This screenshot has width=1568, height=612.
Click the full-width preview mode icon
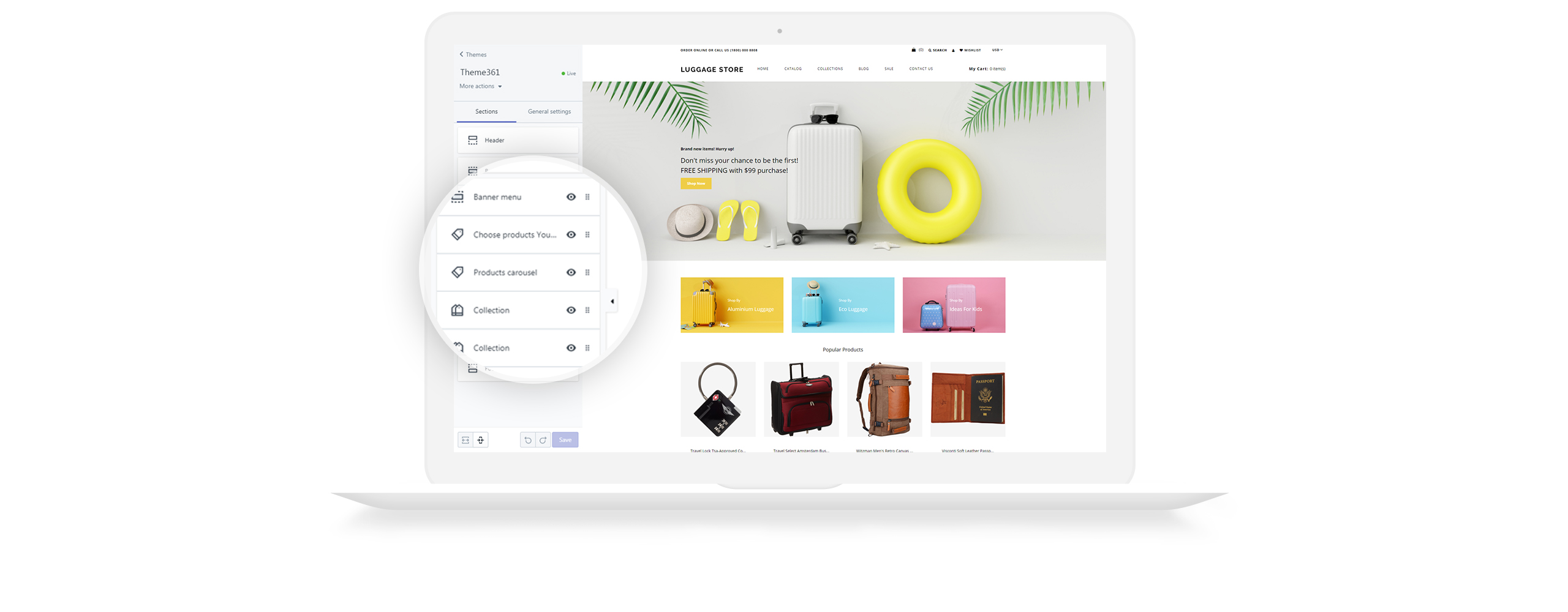(466, 440)
